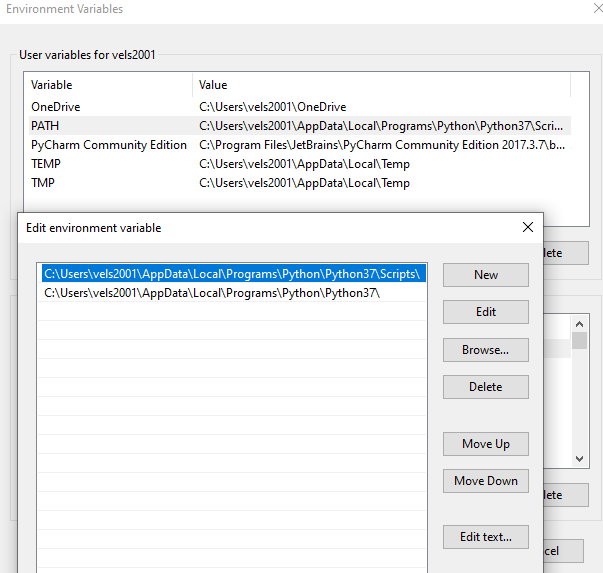Select PyCharm Community Edition variable row
603x573 pixels.
(108, 145)
